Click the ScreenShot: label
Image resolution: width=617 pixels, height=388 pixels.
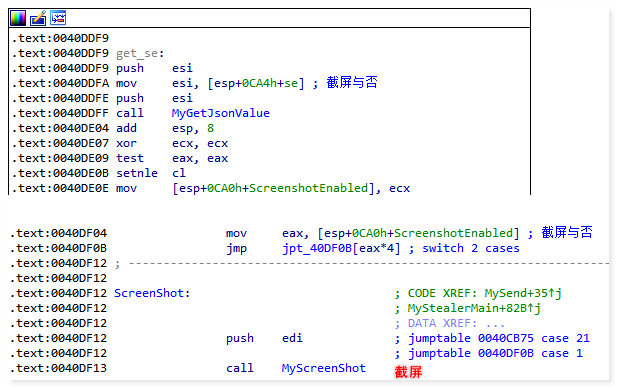(152, 293)
